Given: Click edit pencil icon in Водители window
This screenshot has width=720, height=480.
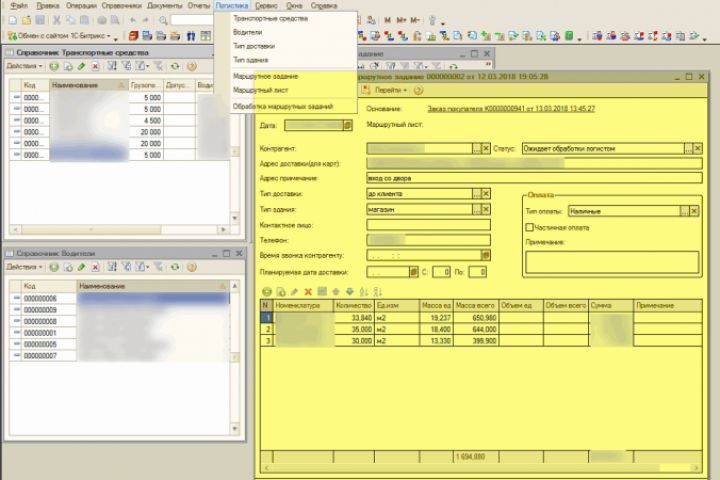Looking at the screenshot, I should 82,267.
